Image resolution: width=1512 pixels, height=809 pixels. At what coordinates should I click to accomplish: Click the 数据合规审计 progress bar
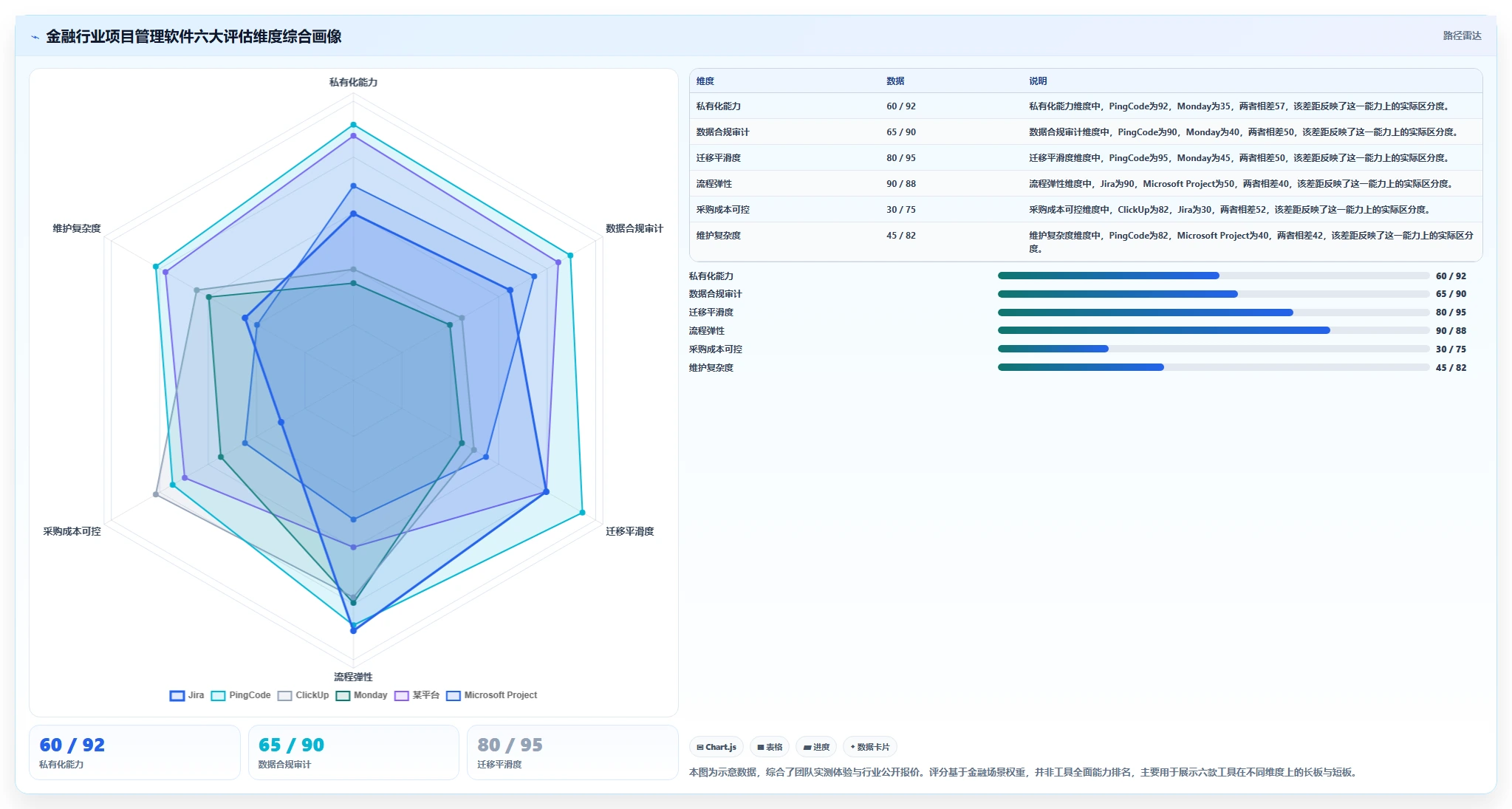click(x=1214, y=294)
